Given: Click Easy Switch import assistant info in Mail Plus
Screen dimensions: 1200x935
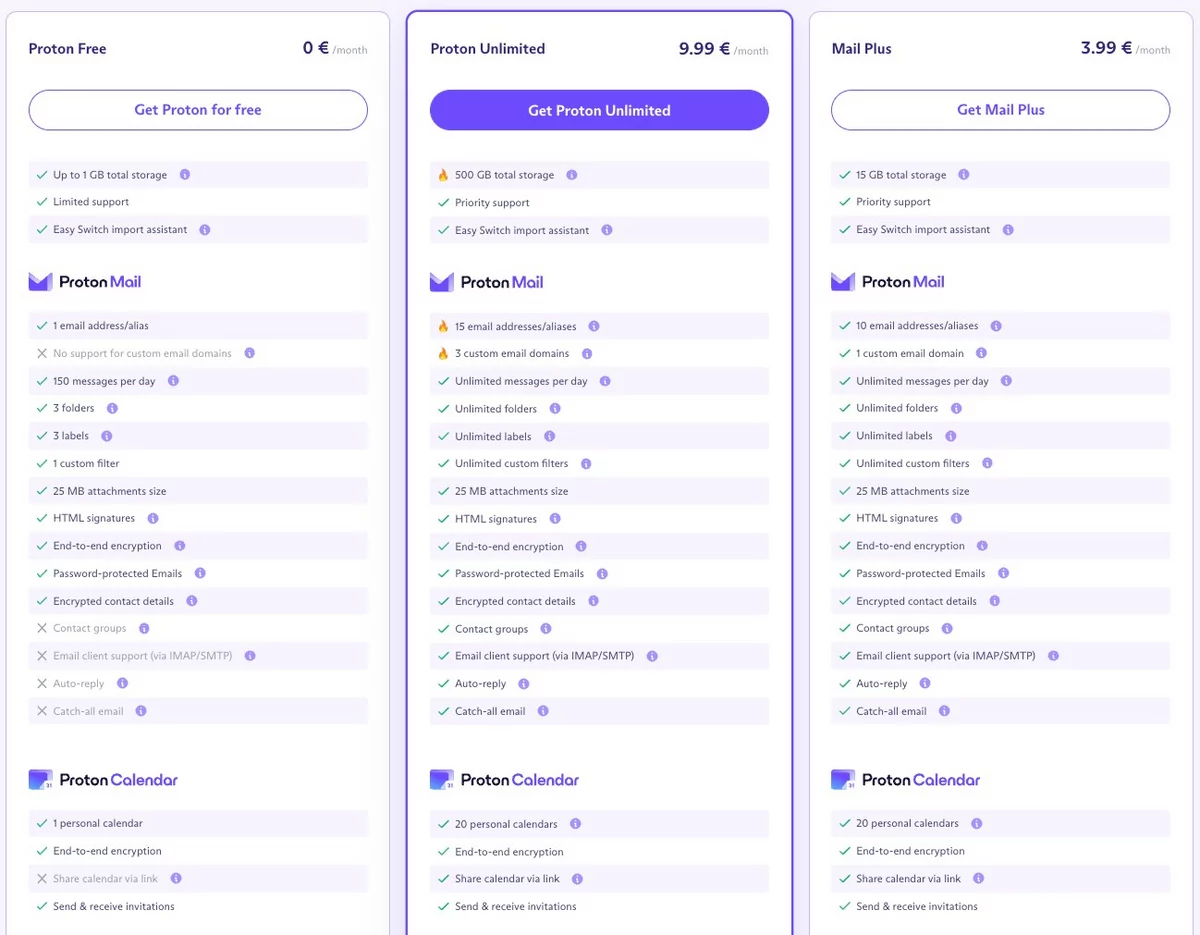Looking at the screenshot, I should pos(1008,229).
